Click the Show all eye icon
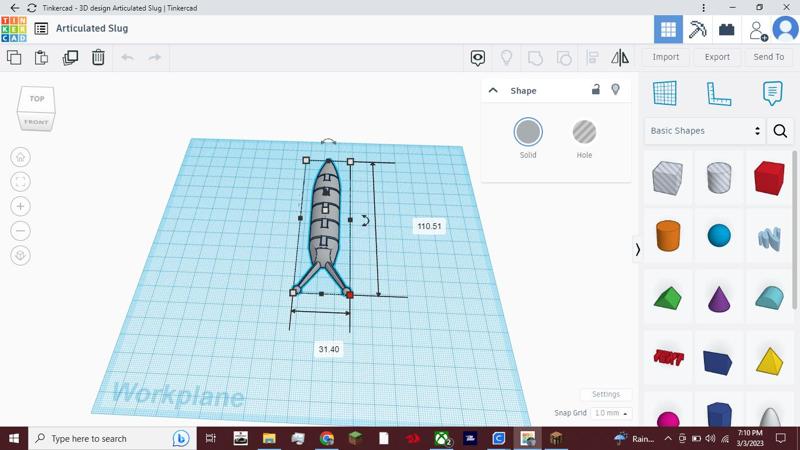Image resolution: width=800 pixels, height=450 pixels. click(478, 58)
